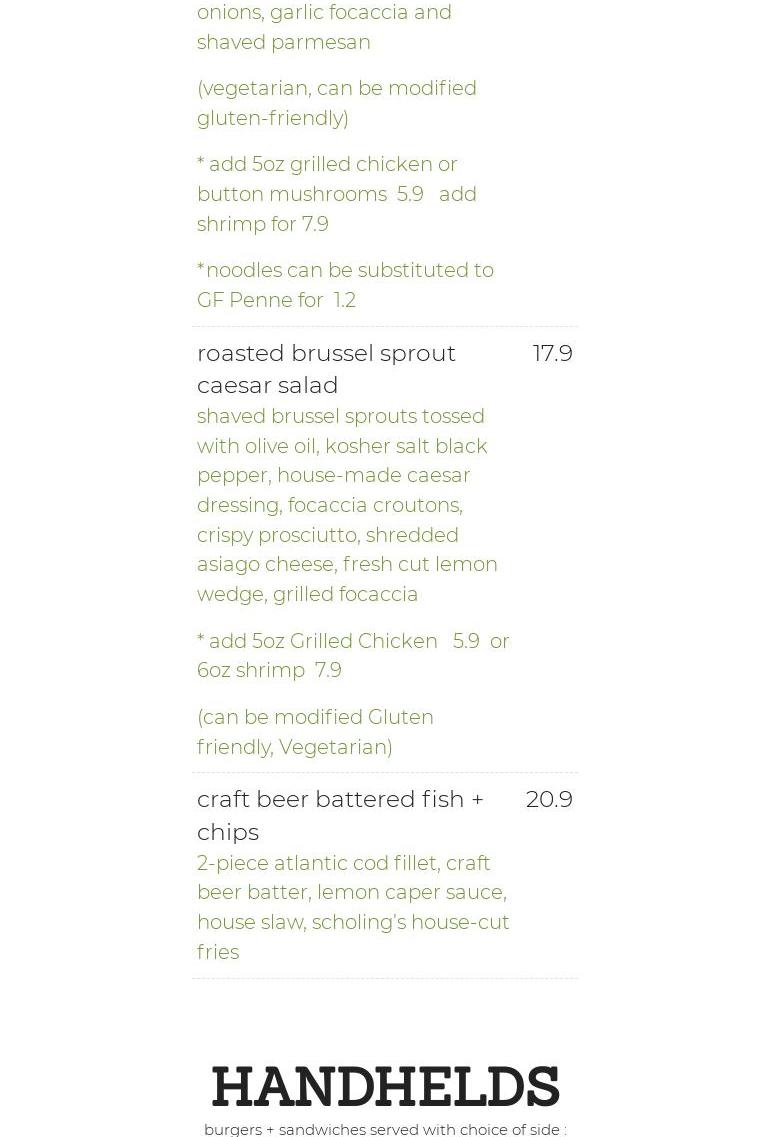This screenshot has height=1137, width=770.
Task: Click the 6oz shrimp 7.9 add-on text
Action: [x=269, y=670]
